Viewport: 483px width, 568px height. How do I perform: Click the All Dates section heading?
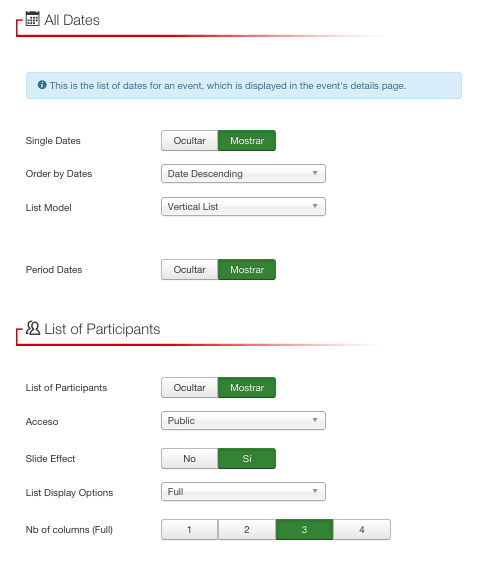point(72,20)
